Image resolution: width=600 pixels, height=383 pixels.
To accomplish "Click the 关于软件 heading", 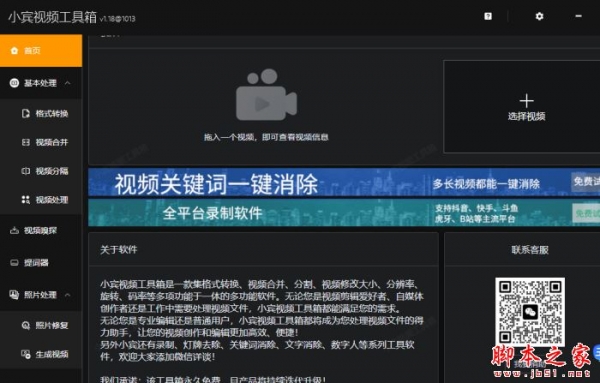I will tap(119, 250).
